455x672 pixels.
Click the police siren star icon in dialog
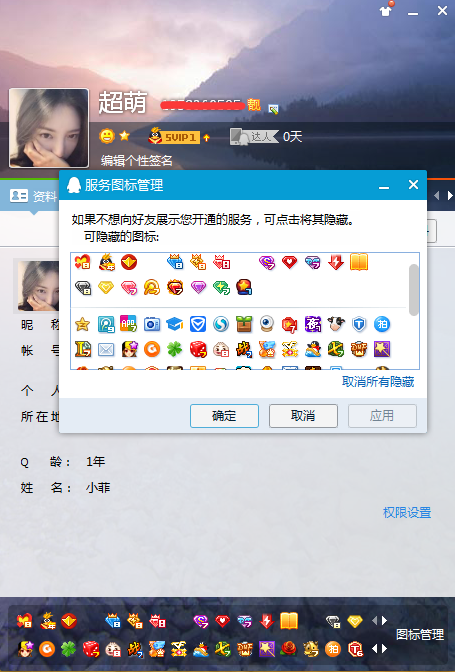[244, 287]
